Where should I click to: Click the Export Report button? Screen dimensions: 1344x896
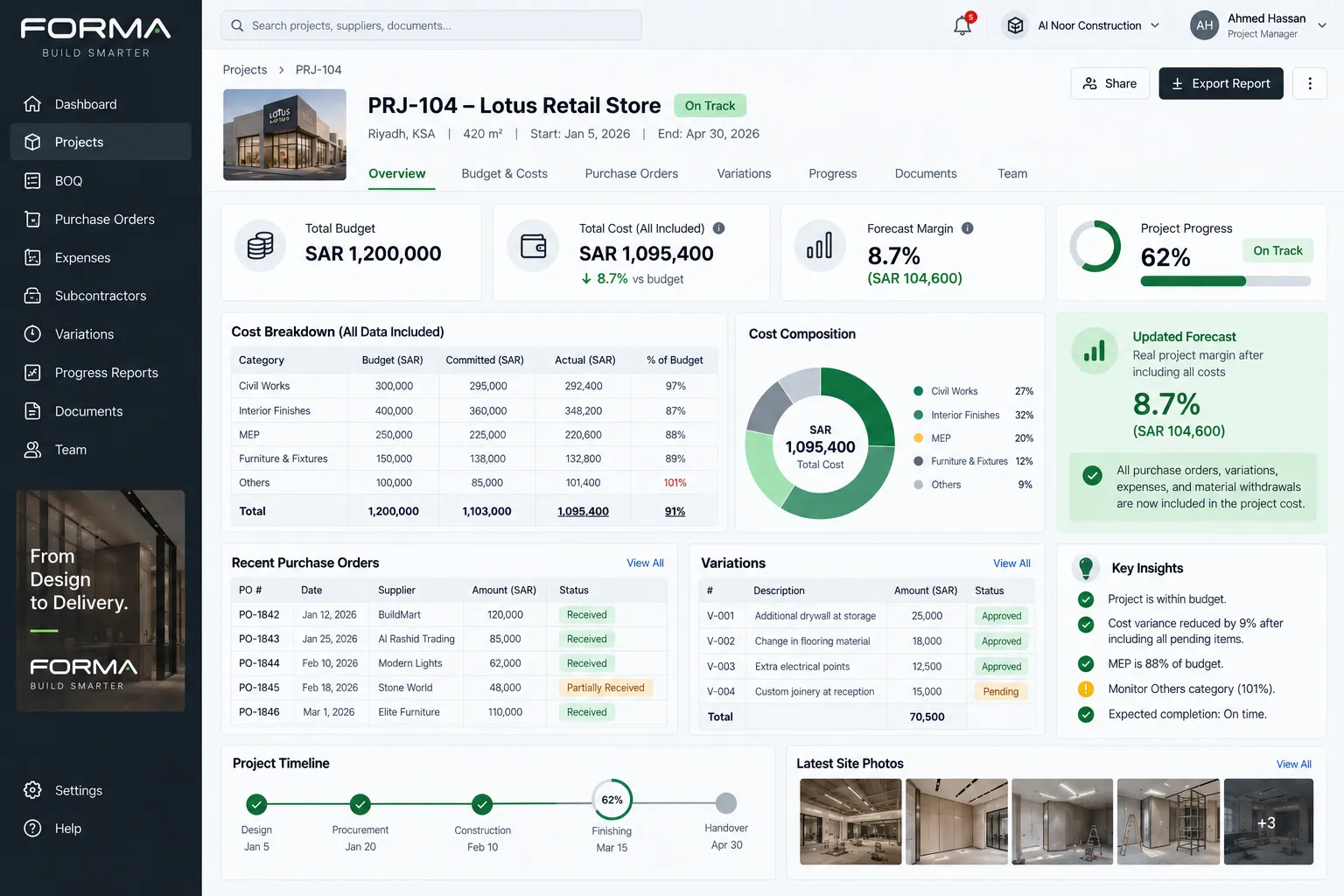click(x=1221, y=83)
